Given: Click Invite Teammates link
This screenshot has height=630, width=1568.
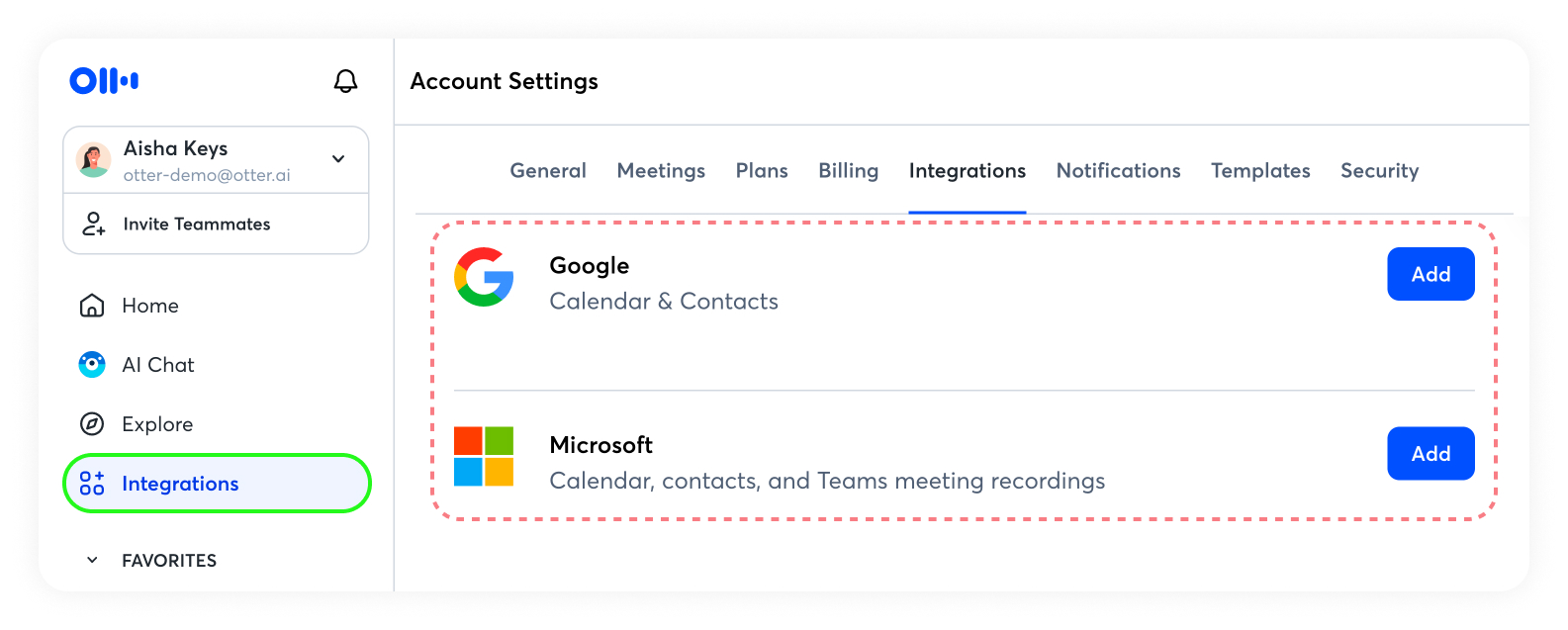Looking at the screenshot, I should click(197, 225).
